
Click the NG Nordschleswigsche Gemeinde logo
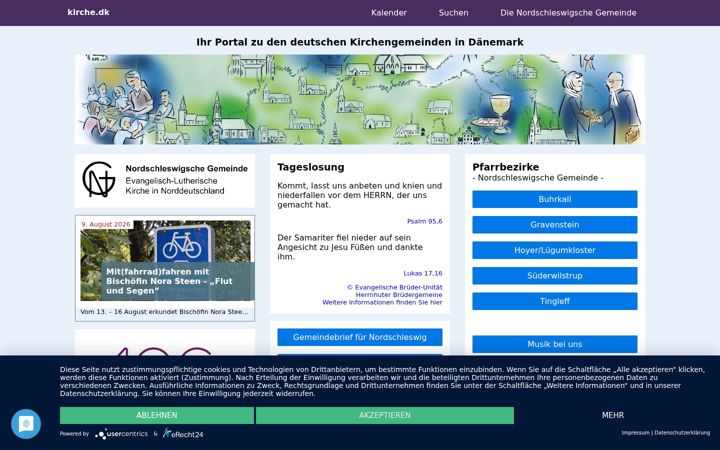tap(164, 180)
